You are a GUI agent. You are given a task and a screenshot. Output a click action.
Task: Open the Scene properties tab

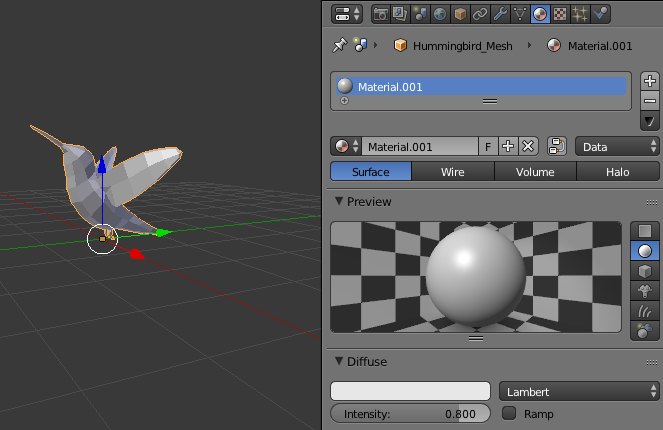pos(420,14)
